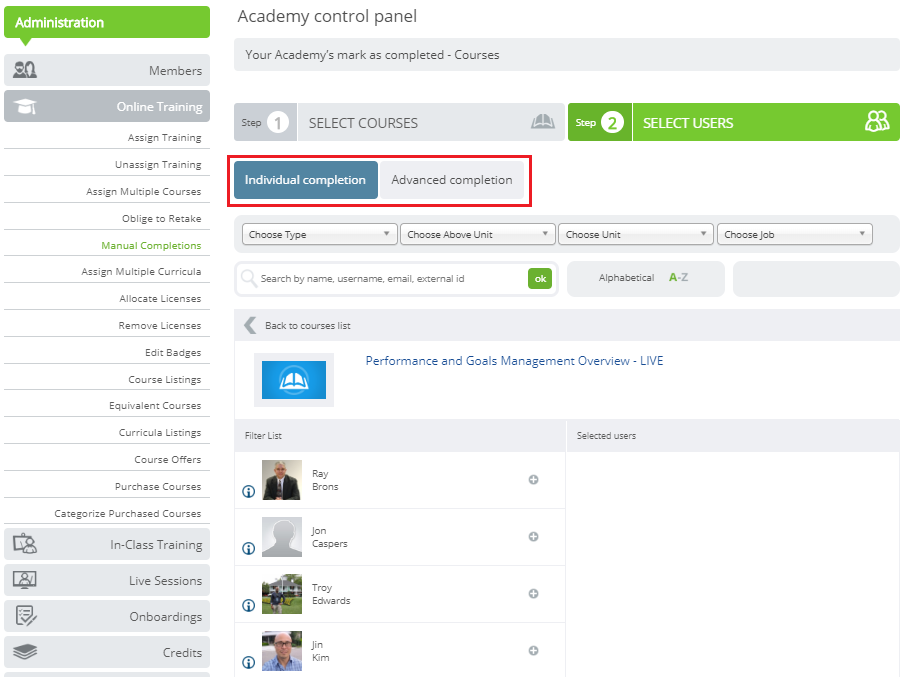This screenshot has width=908, height=677.
Task: Open Edit Badges link
Action: [173, 353]
